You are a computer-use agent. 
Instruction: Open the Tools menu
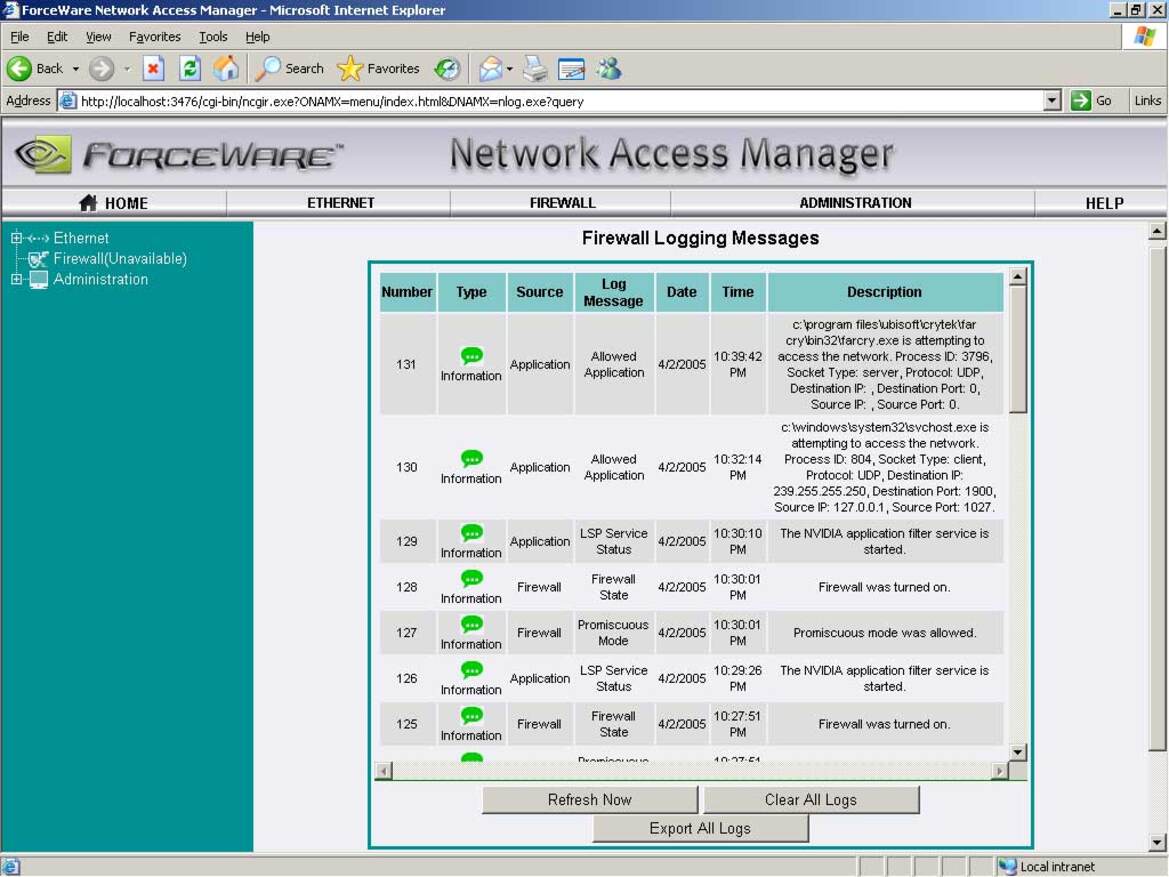click(x=212, y=37)
